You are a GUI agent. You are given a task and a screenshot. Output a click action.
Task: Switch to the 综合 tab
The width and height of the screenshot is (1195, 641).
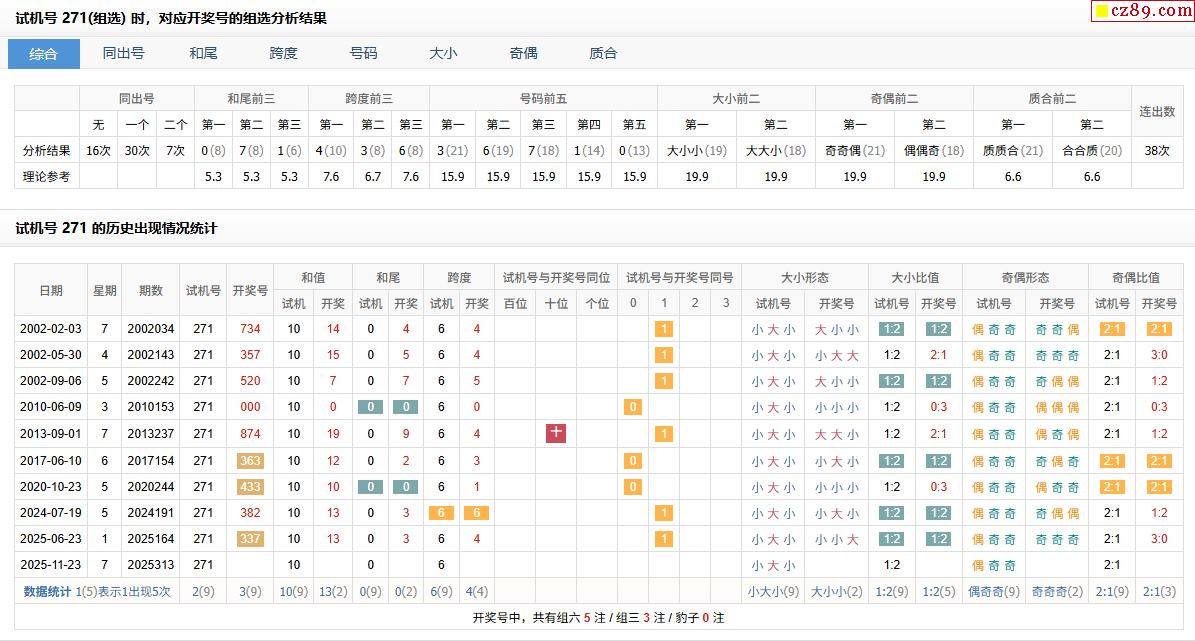coord(44,54)
